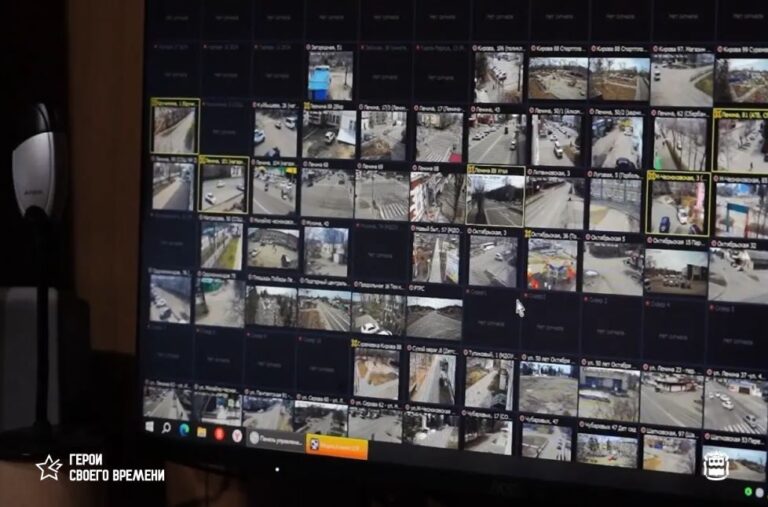Select the Новый быт, 57 camera feed
The width and height of the screenshot is (768, 507).
click(x=435, y=258)
